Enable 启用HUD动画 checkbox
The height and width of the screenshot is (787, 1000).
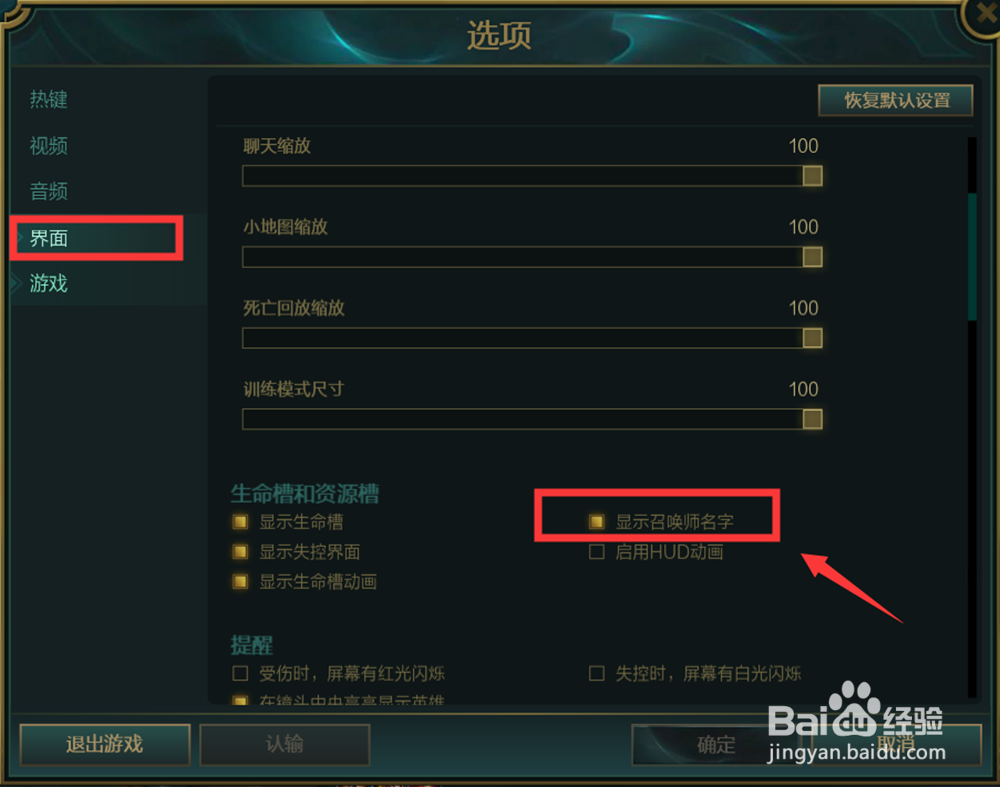click(x=596, y=552)
